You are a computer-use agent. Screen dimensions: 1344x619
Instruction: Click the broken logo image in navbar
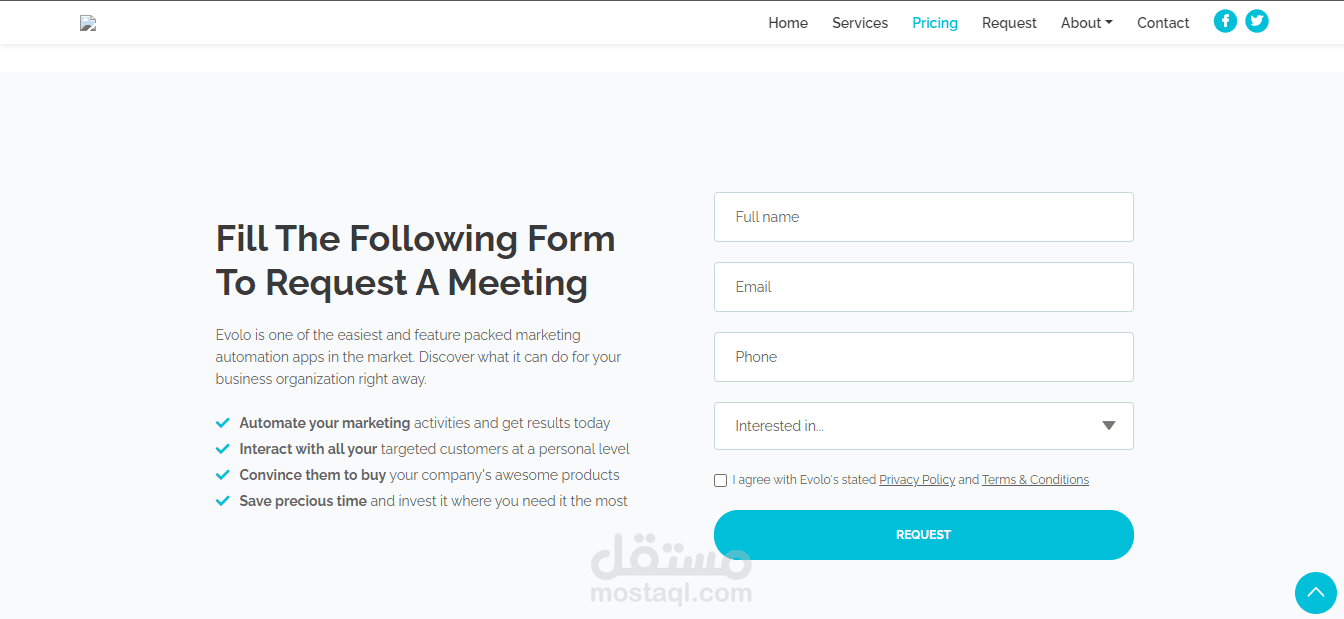tap(88, 23)
